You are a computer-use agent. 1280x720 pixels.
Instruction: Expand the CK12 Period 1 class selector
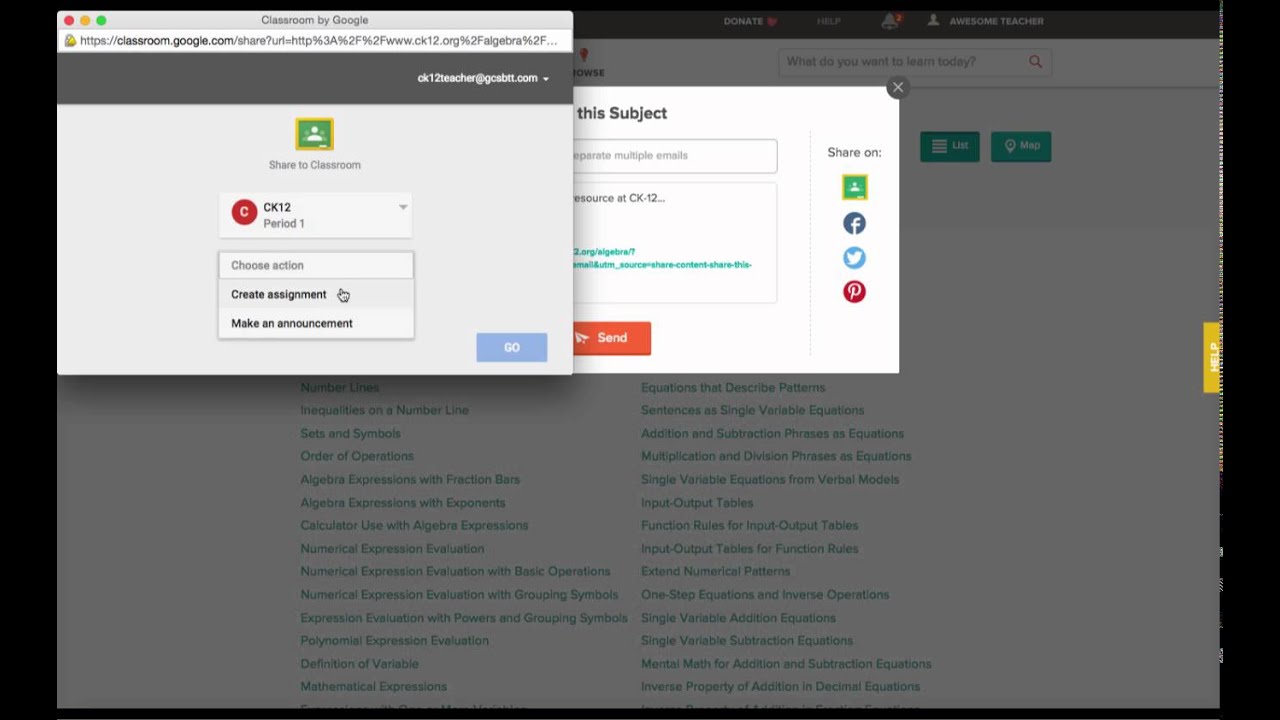[x=315, y=214]
